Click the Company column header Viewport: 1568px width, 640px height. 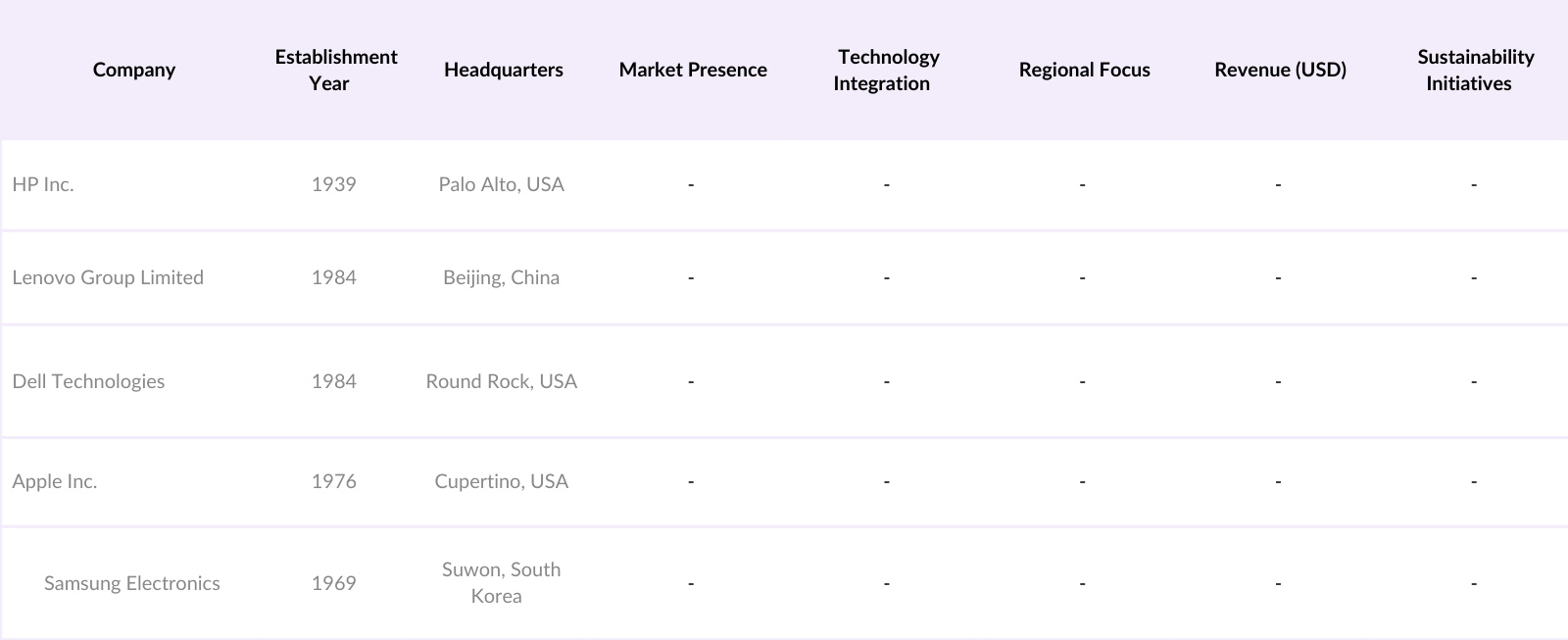coord(134,70)
